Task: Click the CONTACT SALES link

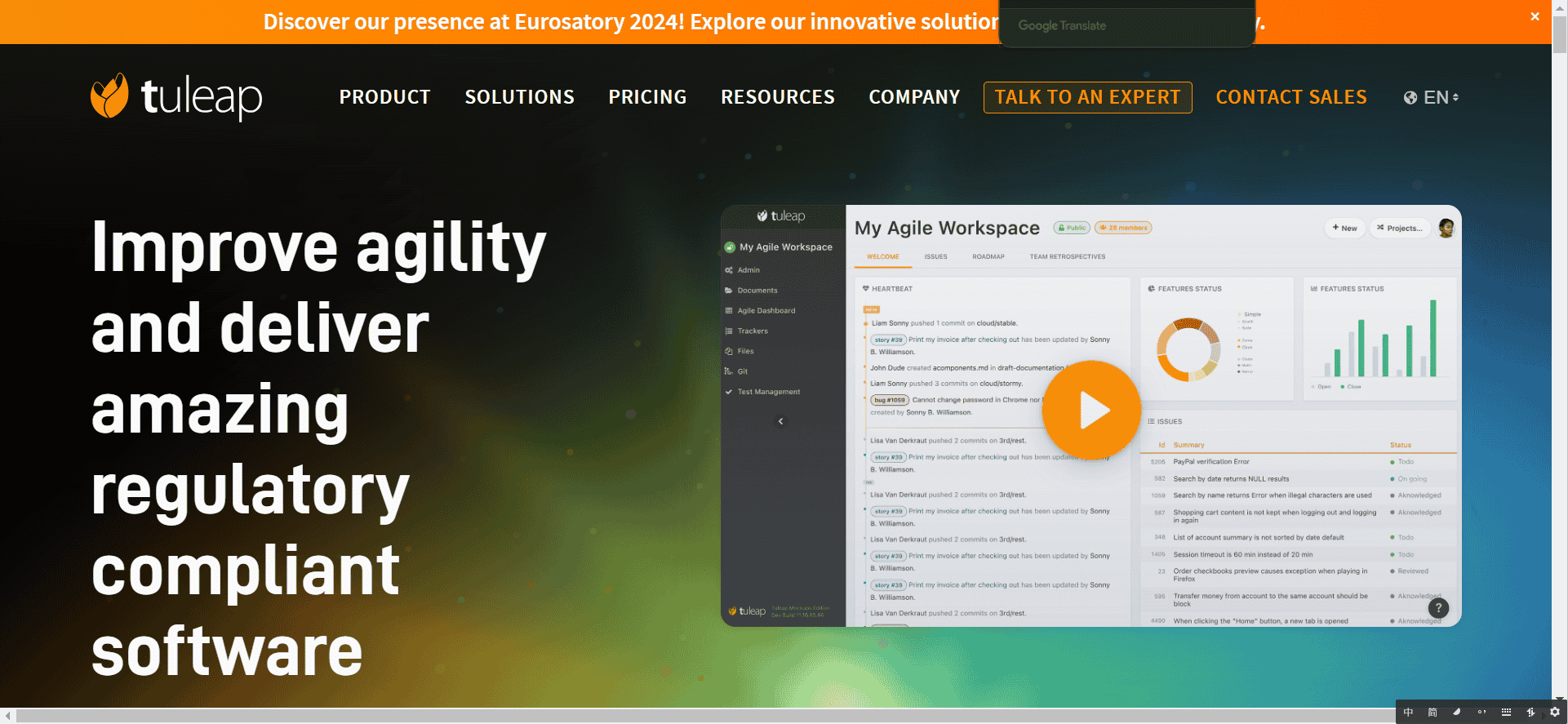Action: (1290, 97)
